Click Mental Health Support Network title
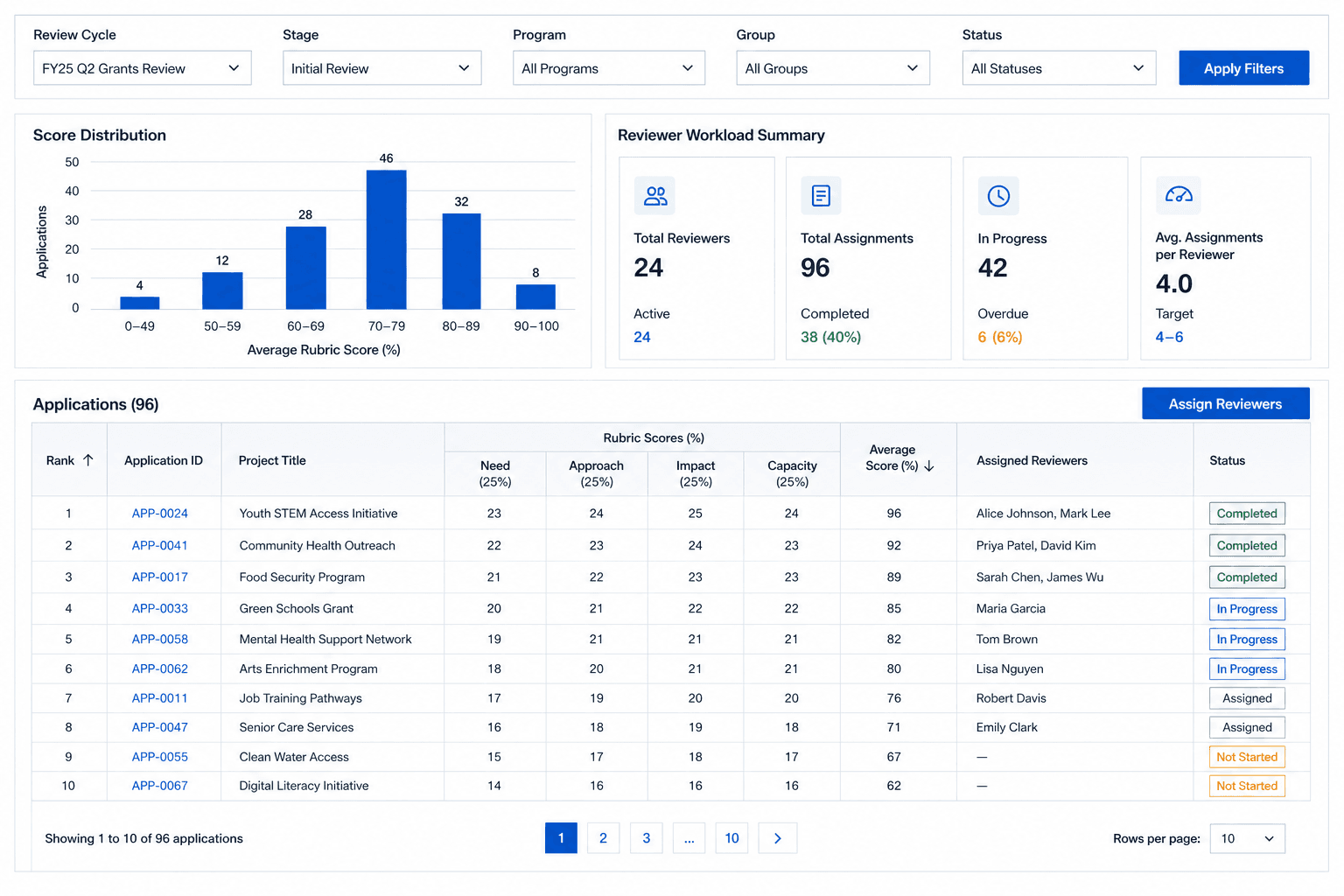 tap(325, 639)
